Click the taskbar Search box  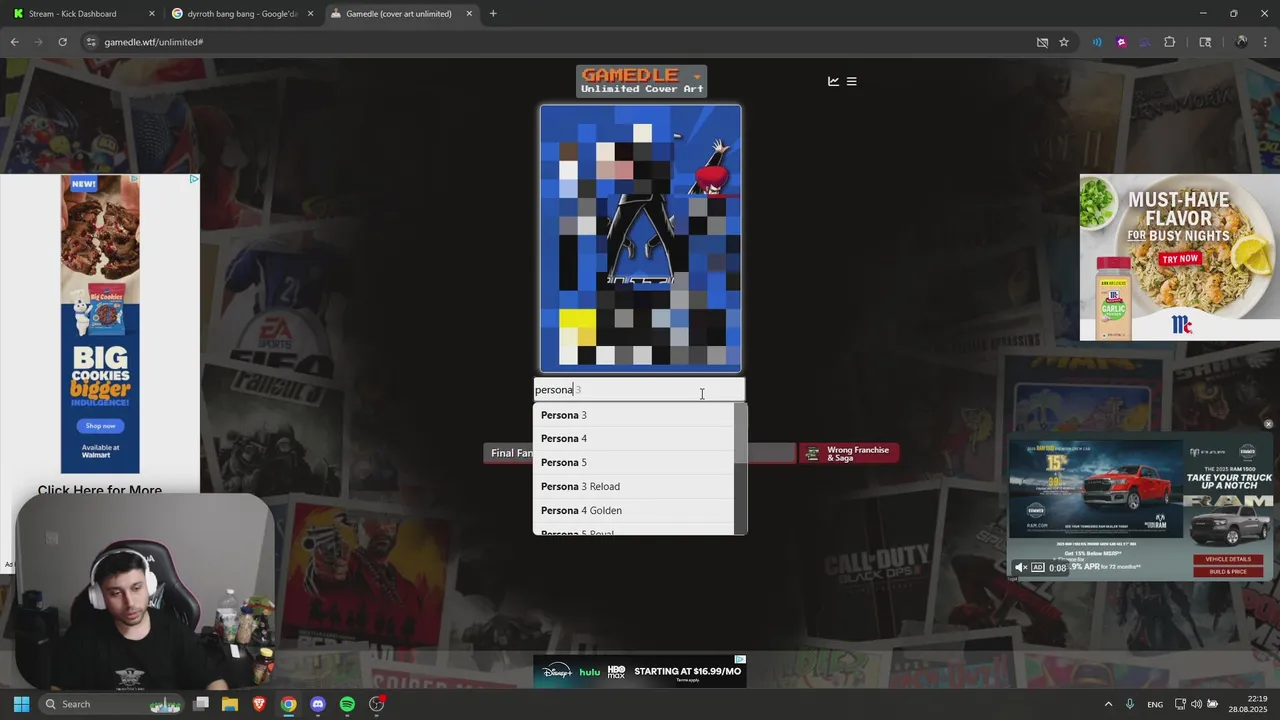[112, 704]
